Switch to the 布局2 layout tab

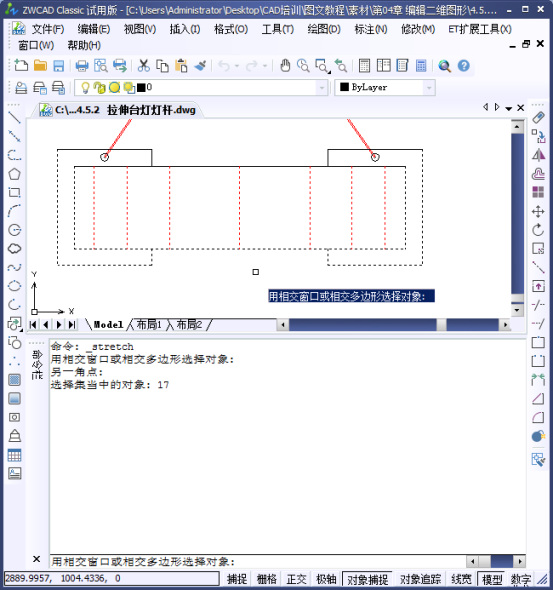[189, 324]
